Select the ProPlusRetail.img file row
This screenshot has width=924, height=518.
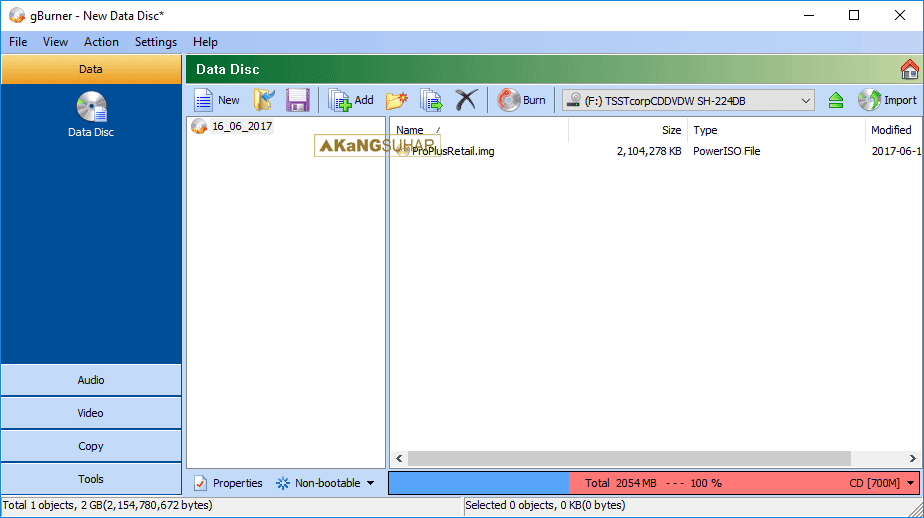pyautogui.click(x=654, y=151)
